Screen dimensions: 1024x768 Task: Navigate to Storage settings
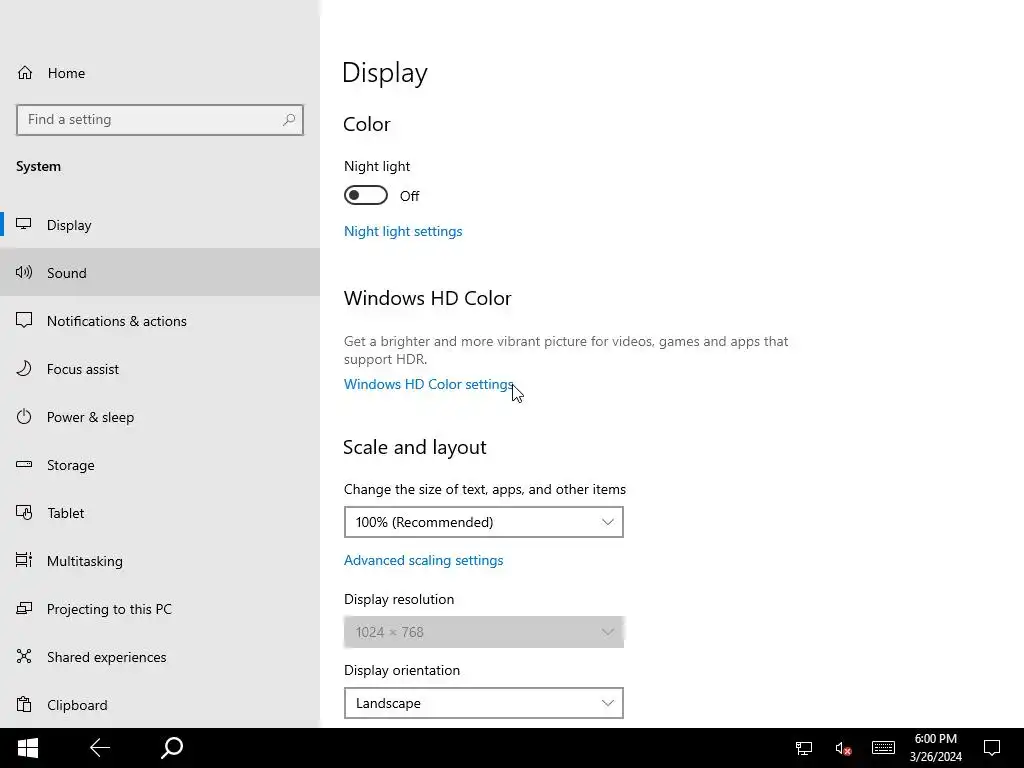[x=160, y=465]
